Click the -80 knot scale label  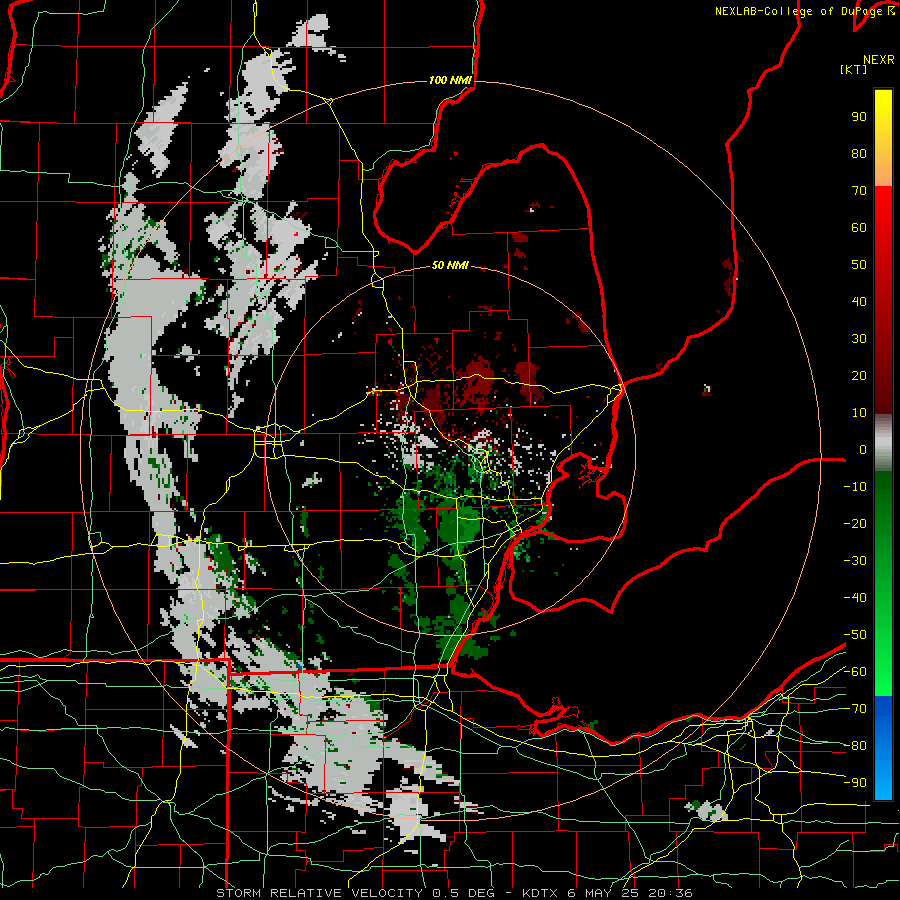pos(855,746)
